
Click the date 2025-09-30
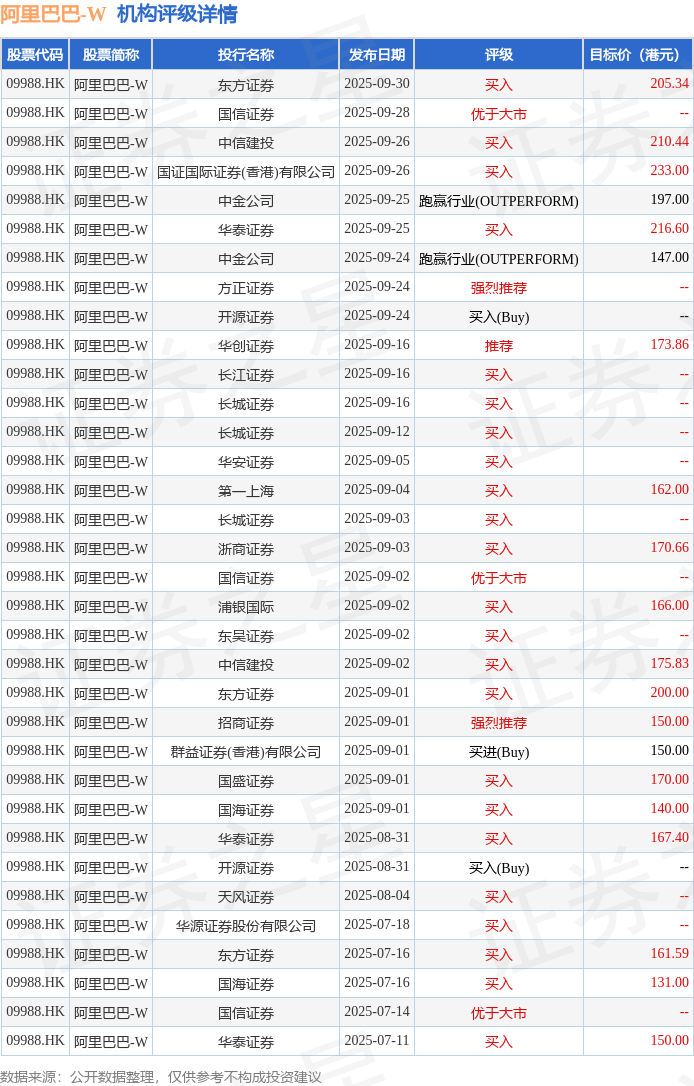click(377, 83)
